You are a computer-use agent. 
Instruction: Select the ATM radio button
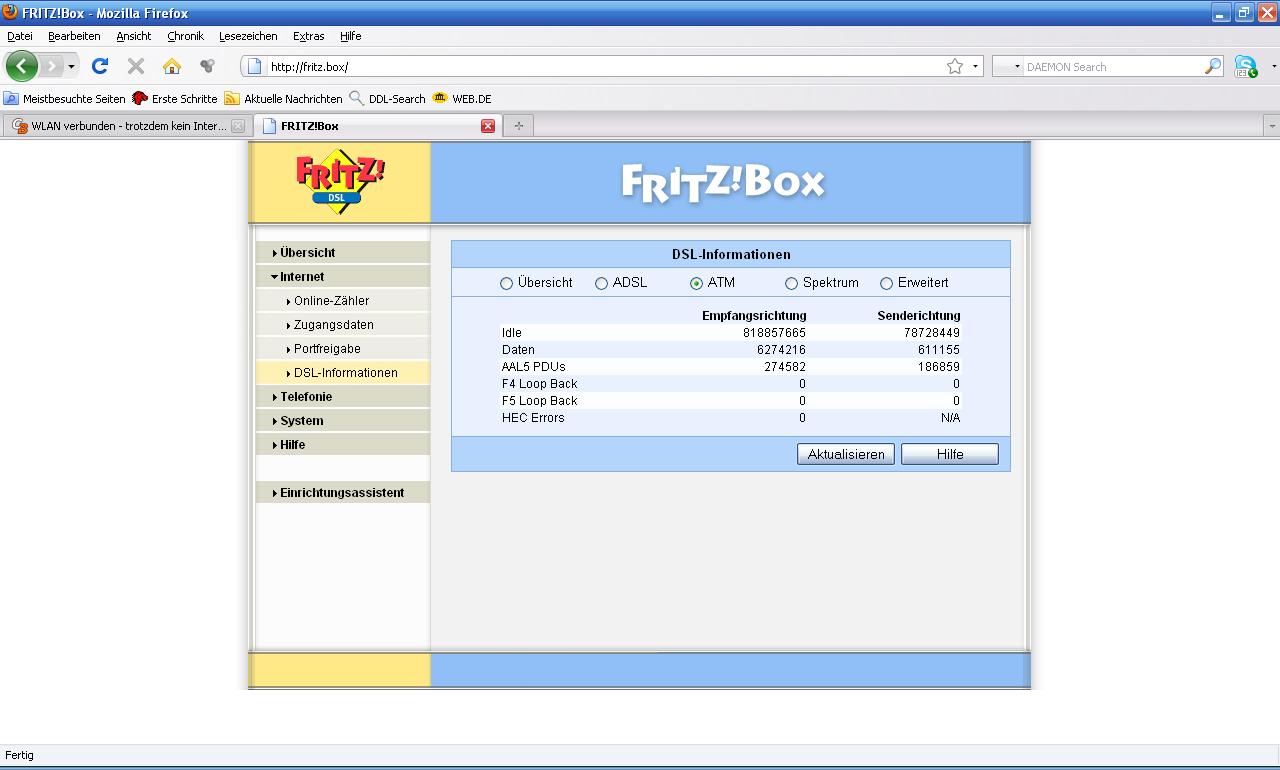tap(696, 284)
